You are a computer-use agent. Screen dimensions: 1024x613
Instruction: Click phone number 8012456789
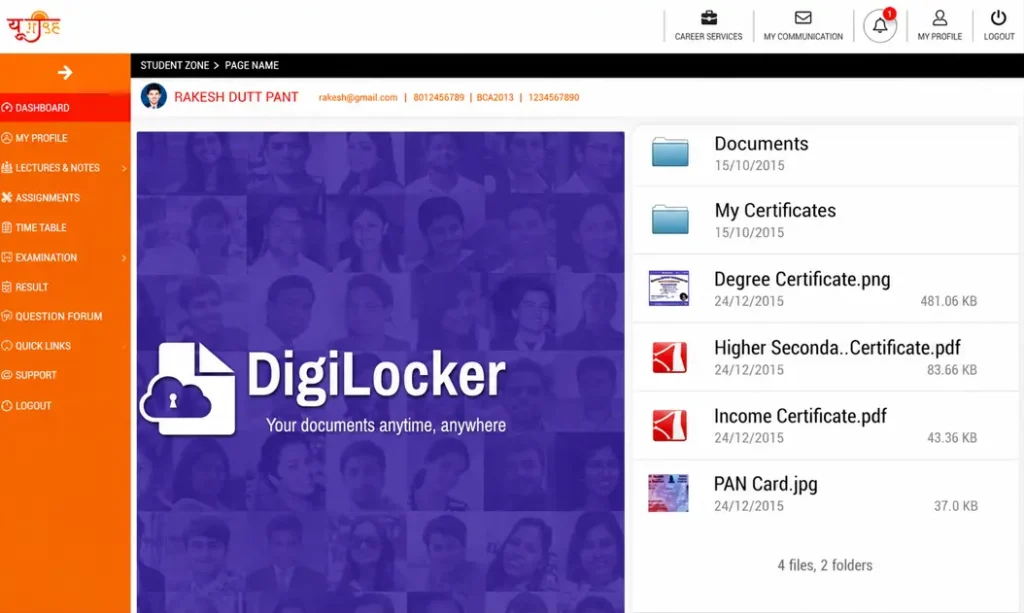tap(439, 97)
